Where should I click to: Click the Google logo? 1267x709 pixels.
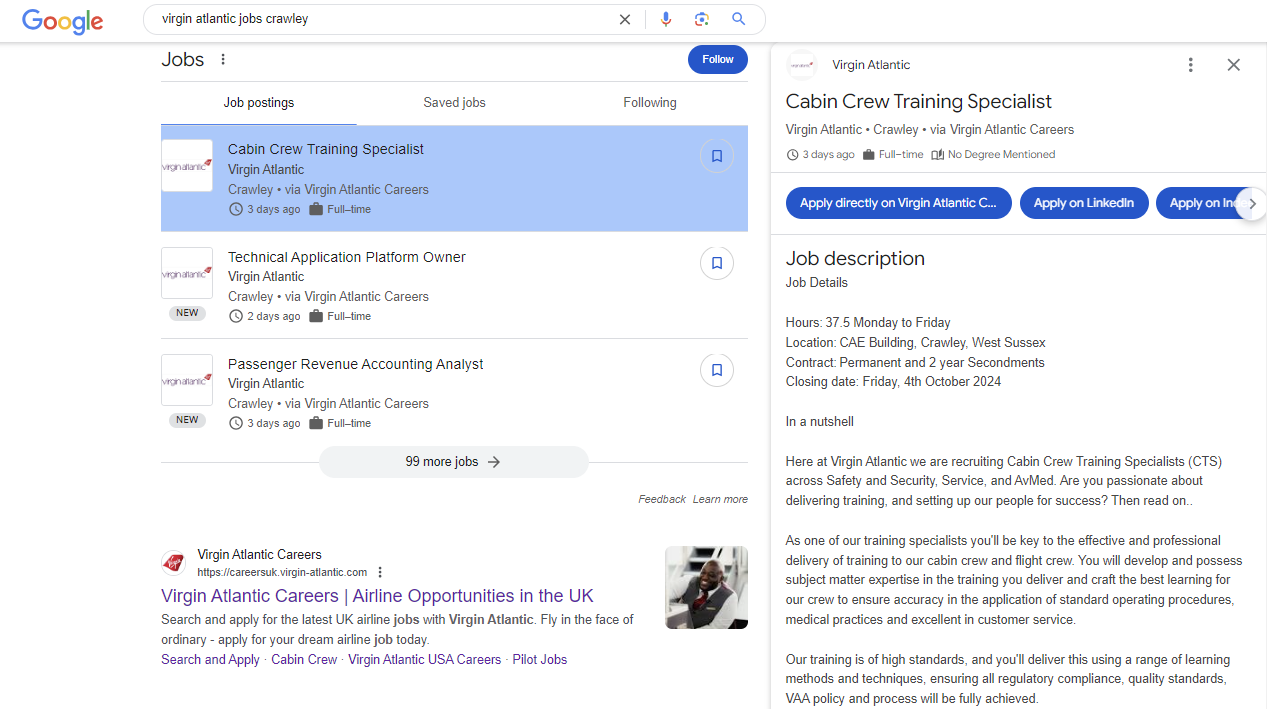coord(62,21)
